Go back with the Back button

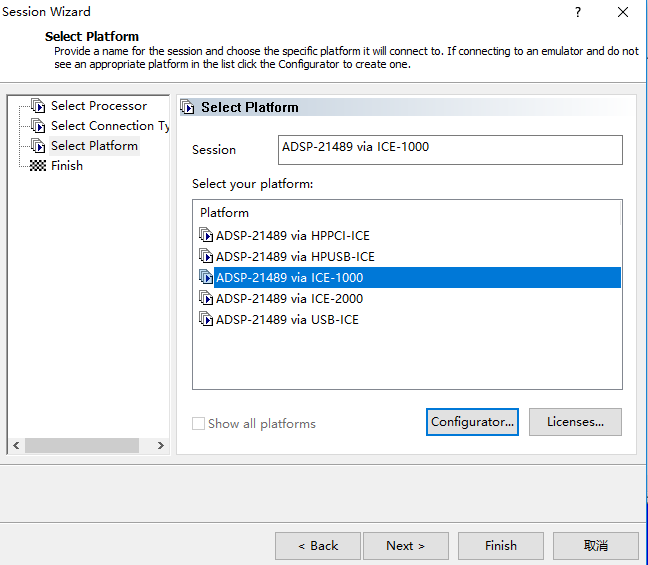(318, 546)
